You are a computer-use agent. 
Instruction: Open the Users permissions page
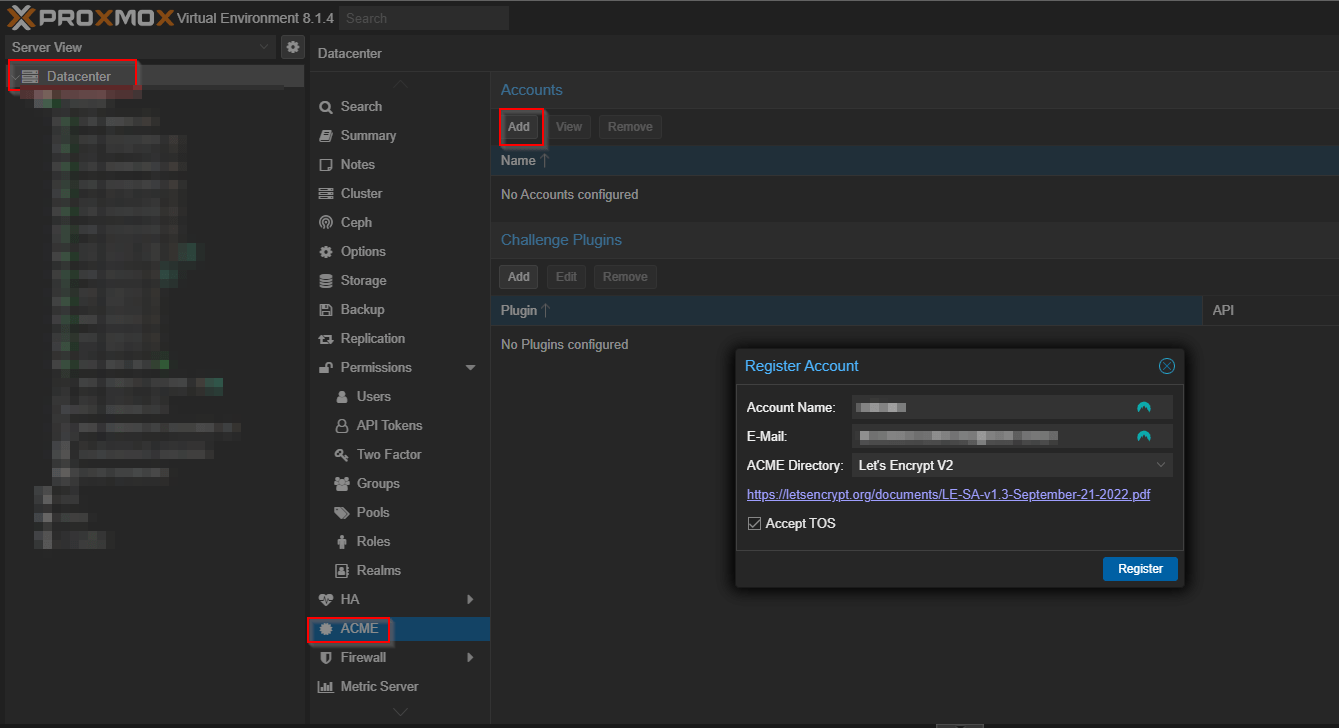(374, 396)
